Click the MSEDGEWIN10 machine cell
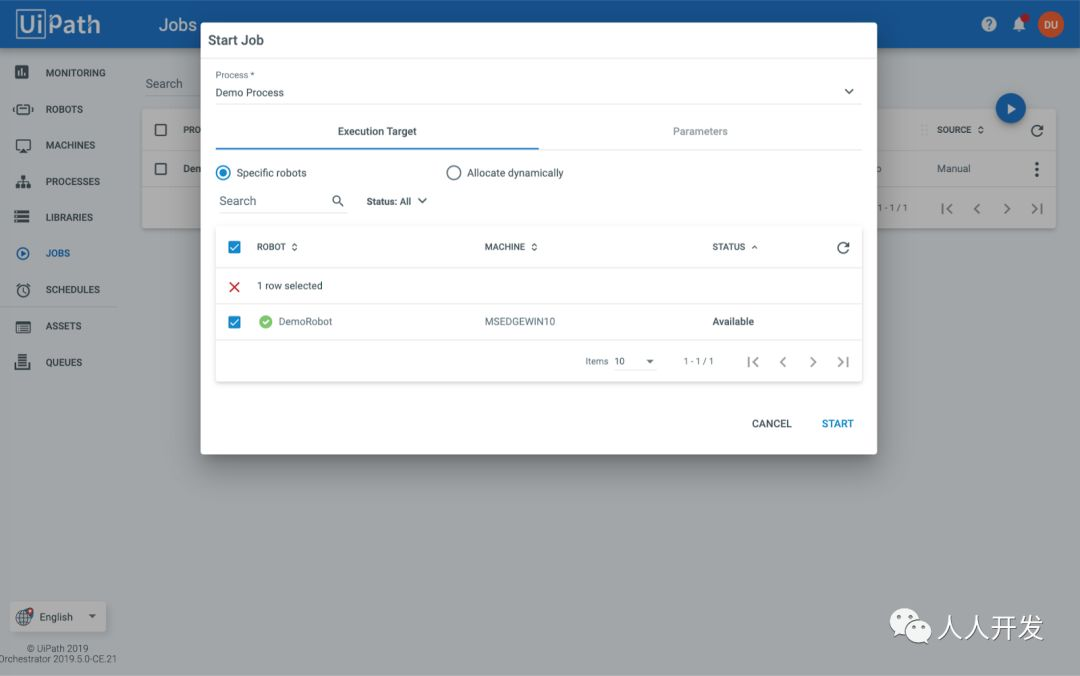1080x676 pixels. click(520, 322)
